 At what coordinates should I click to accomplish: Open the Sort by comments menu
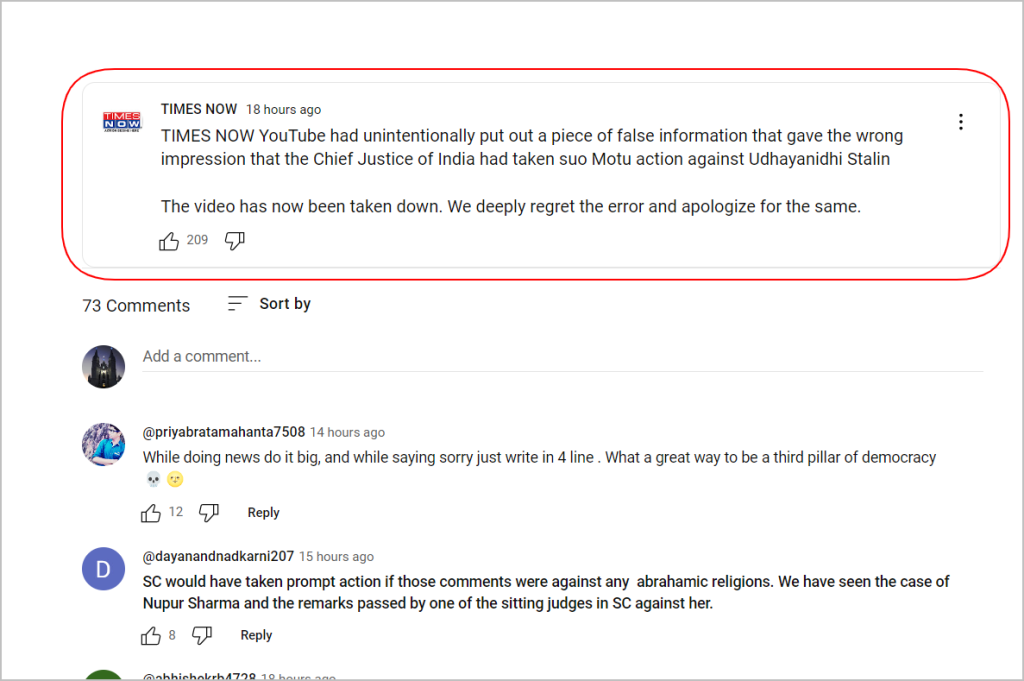click(269, 304)
